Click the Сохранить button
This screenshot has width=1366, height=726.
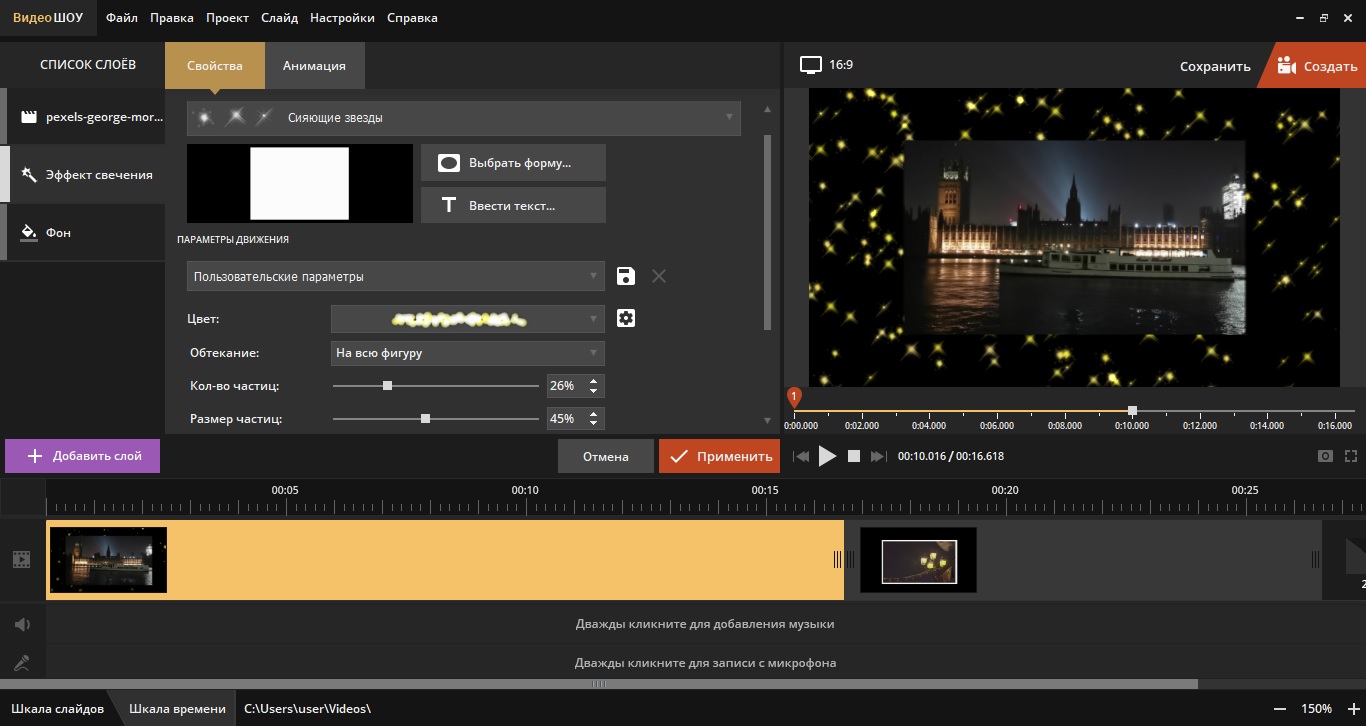pos(1215,66)
